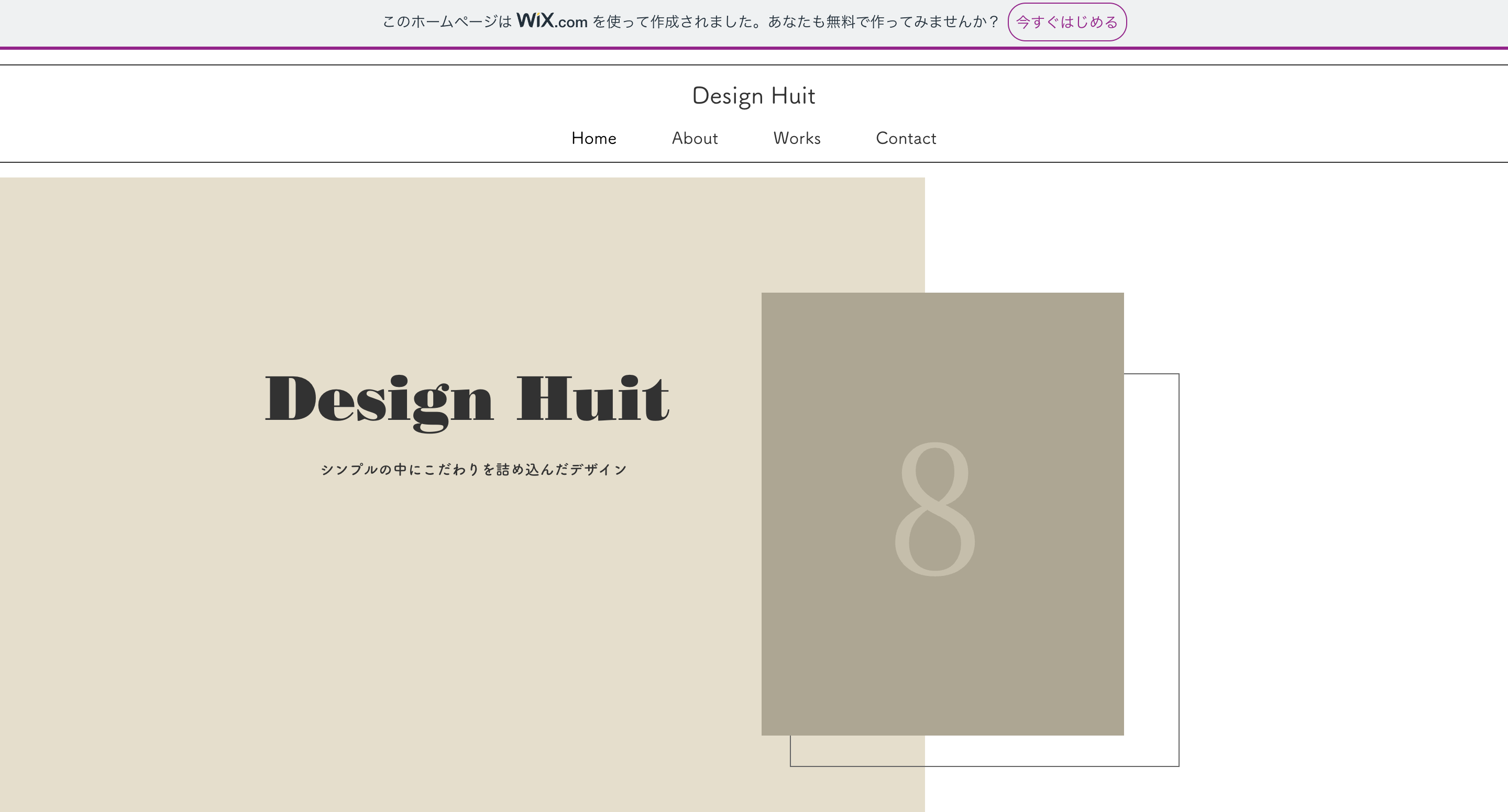Open the Works page
1508x812 pixels.
[x=797, y=138]
